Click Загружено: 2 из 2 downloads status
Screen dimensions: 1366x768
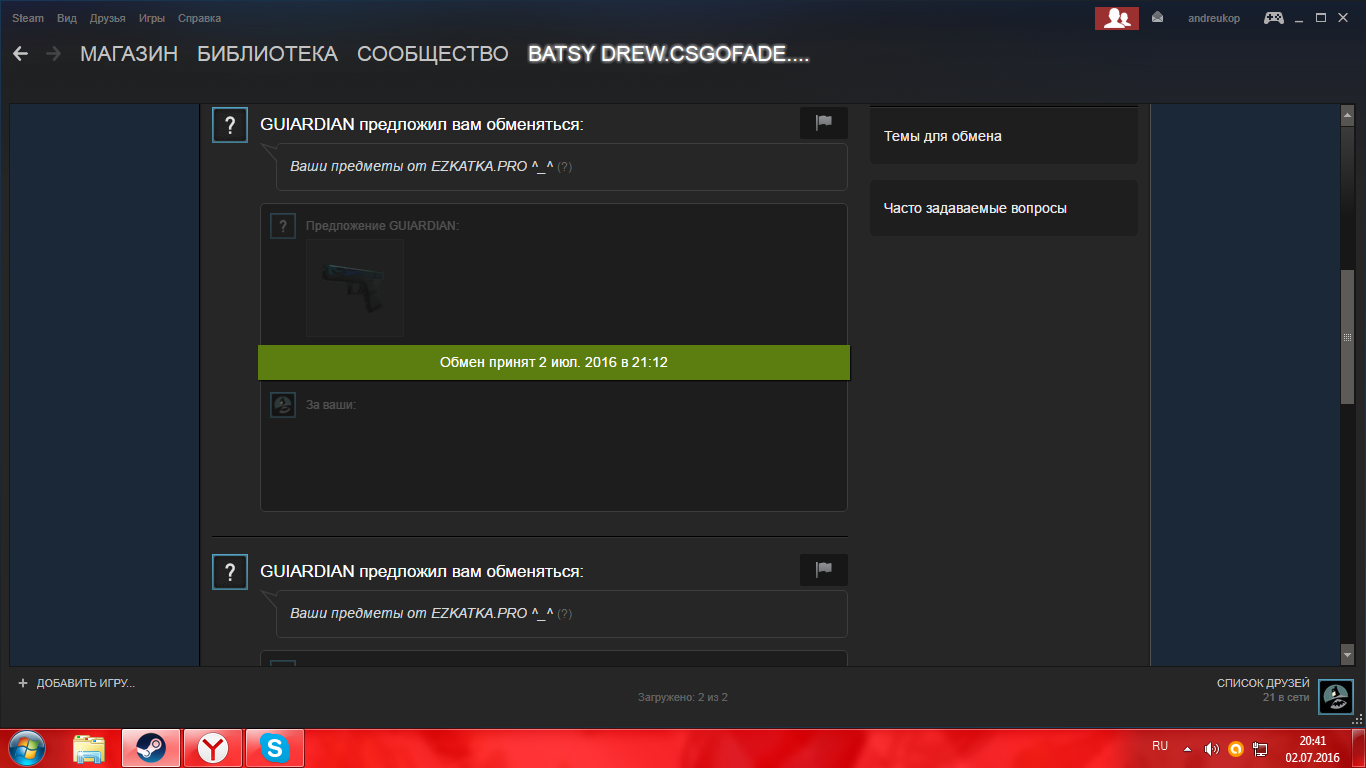point(683,697)
